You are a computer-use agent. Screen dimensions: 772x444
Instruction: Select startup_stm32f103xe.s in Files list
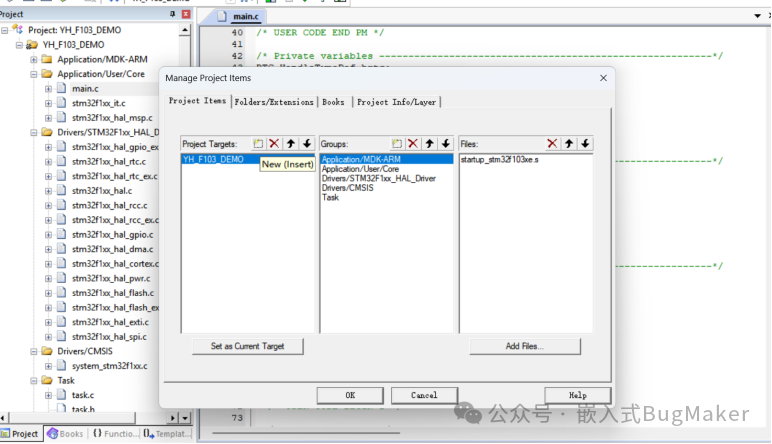pyautogui.click(x=501, y=159)
